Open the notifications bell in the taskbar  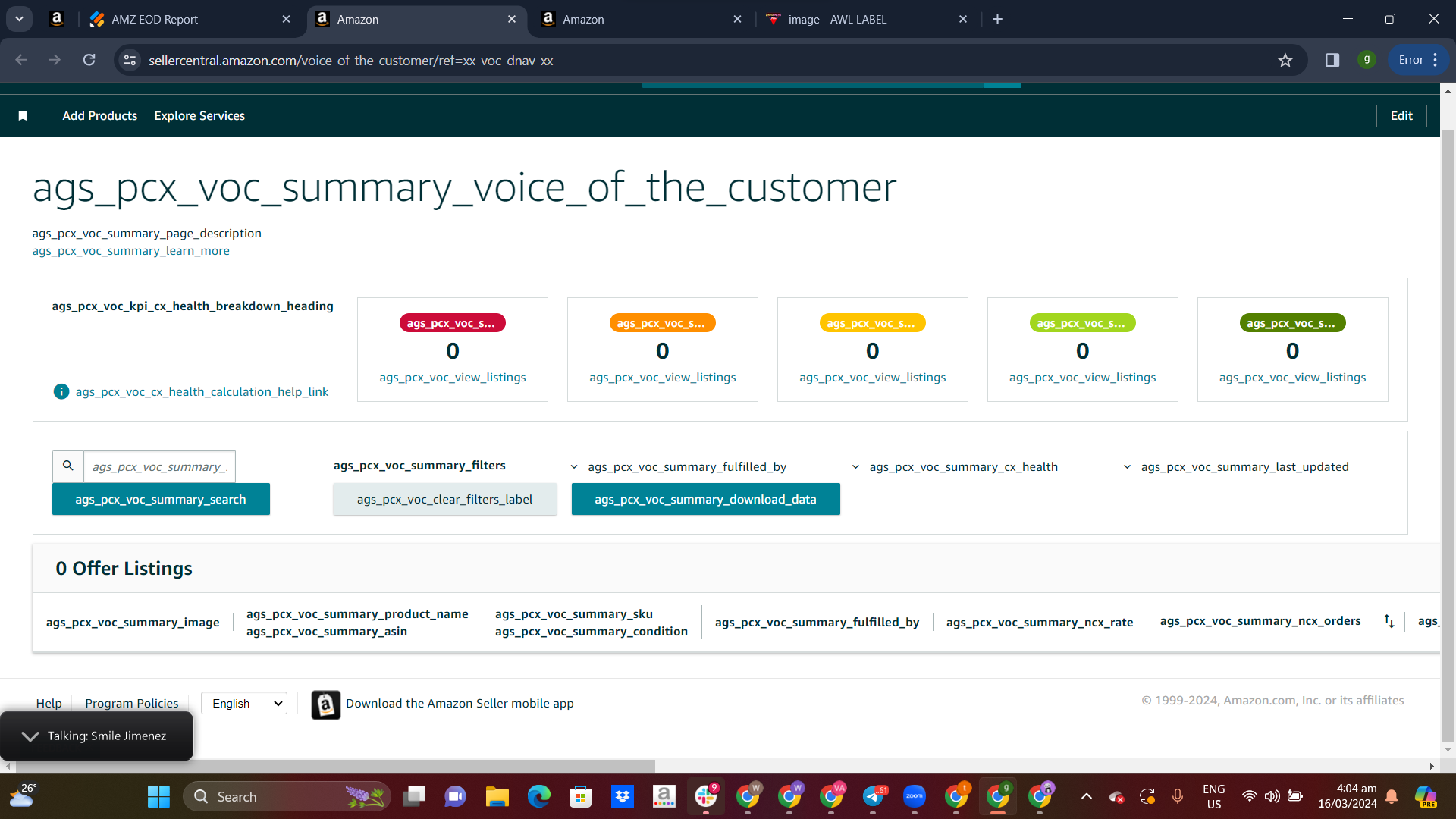(x=1392, y=796)
